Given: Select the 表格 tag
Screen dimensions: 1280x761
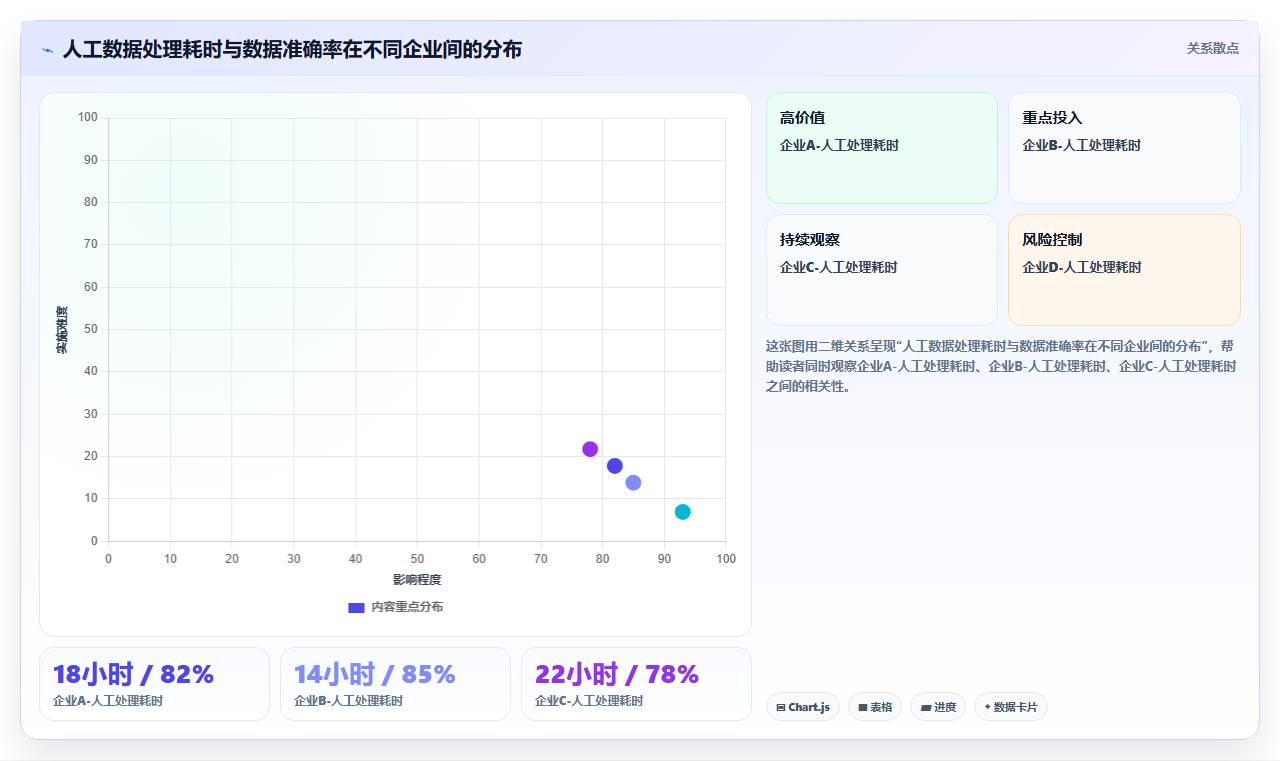Looking at the screenshot, I should pyautogui.click(x=875, y=707).
